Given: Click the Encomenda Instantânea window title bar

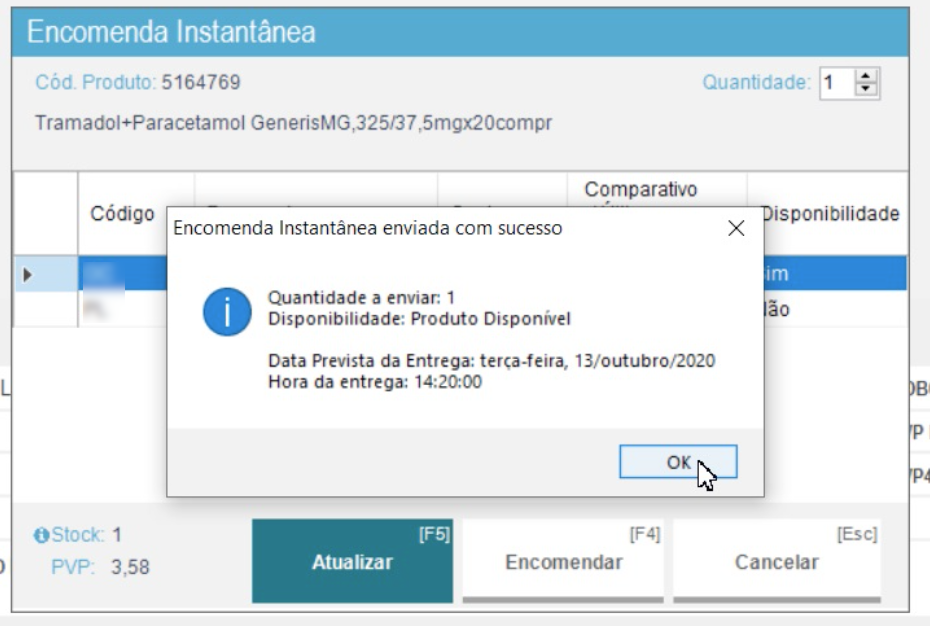Looking at the screenshot, I should tap(460, 32).
